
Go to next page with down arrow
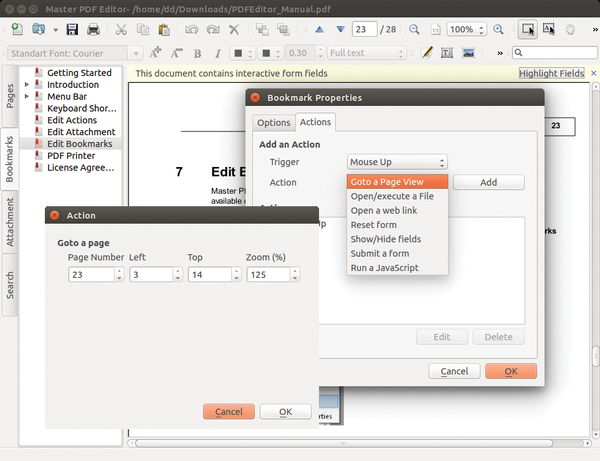[339, 30]
